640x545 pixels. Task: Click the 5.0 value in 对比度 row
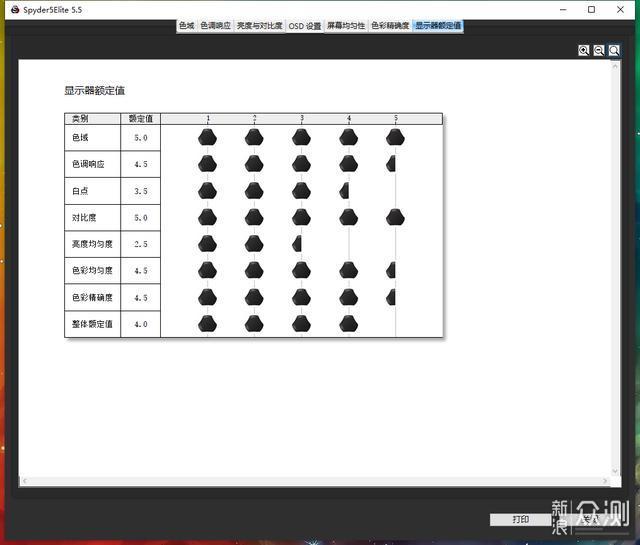pyautogui.click(x=141, y=218)
